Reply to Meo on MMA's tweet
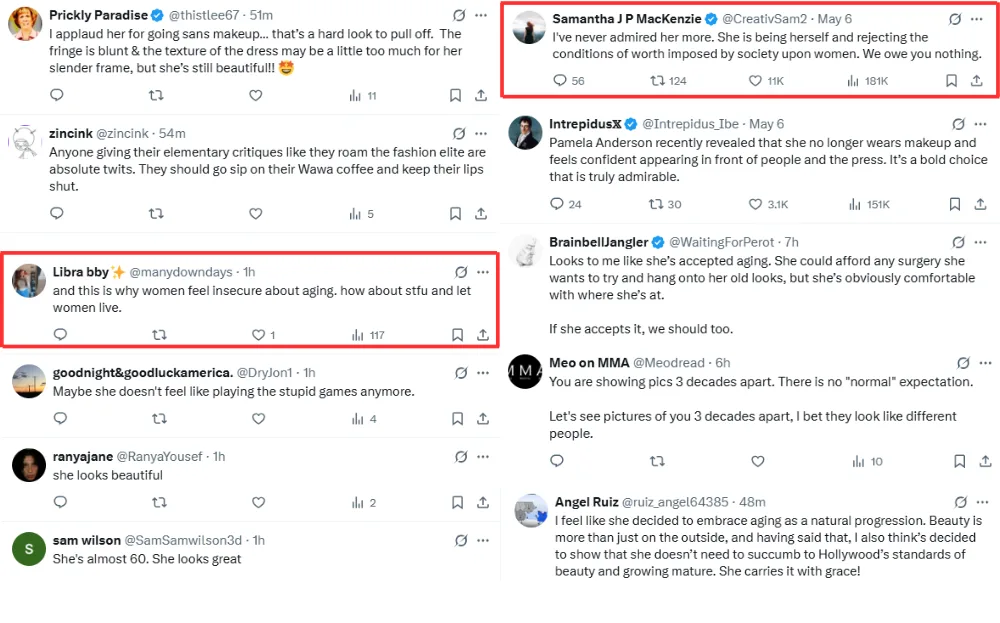 pos(558,461)
